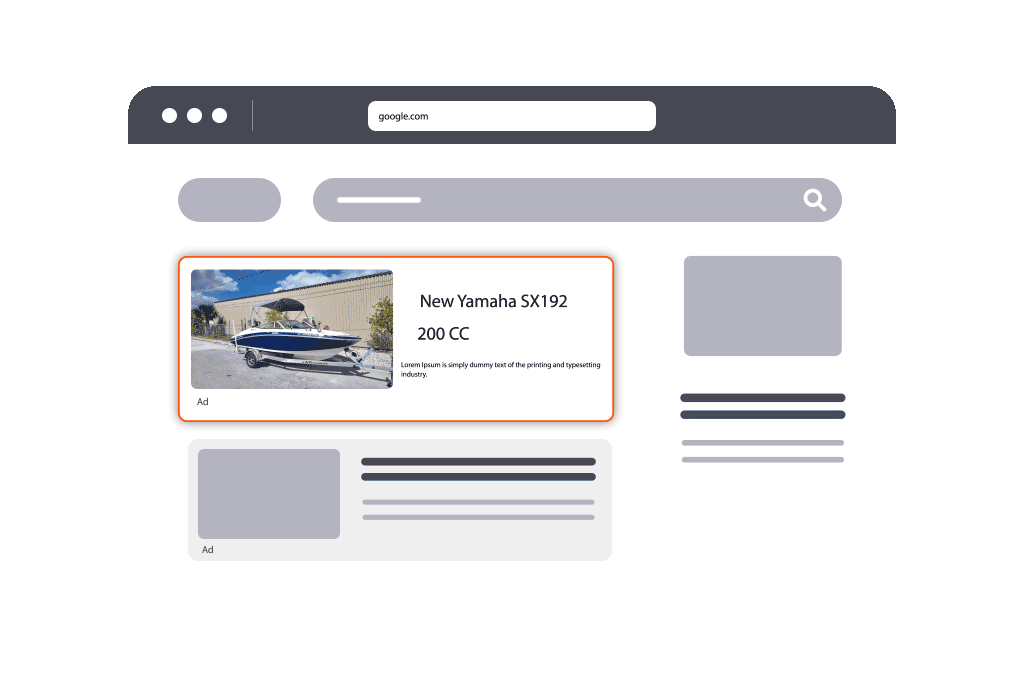The width and height of the screenshot is (1024, 682).
Task: Click the 200 CC text
Action: point(443,334)
